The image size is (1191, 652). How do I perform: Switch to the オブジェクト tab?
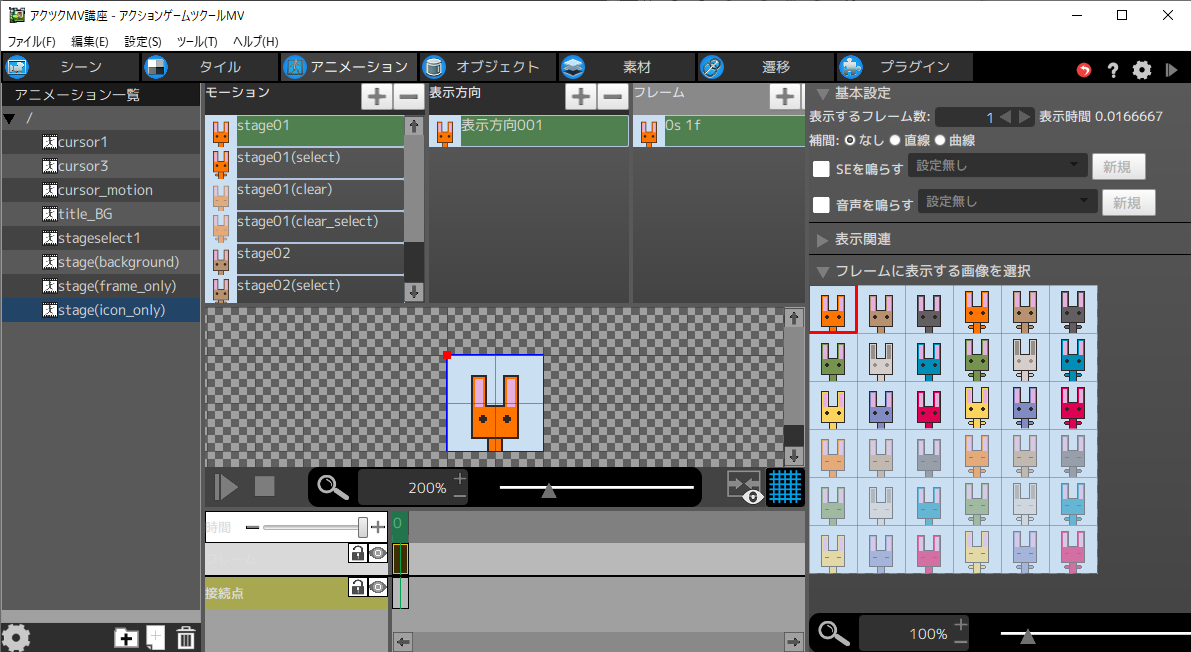point(487,67)
